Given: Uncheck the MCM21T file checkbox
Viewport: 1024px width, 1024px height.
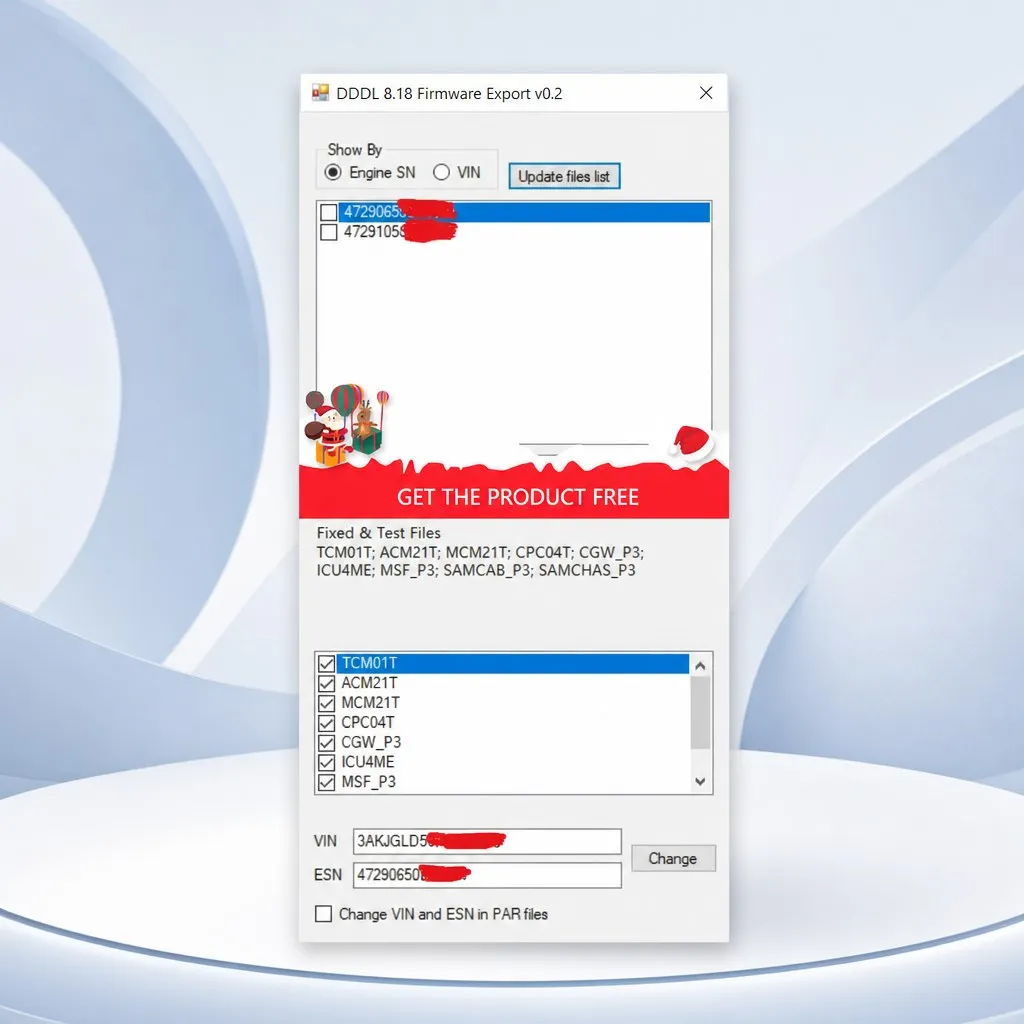Looking at the screenshot, I should [x=327, y=703].
